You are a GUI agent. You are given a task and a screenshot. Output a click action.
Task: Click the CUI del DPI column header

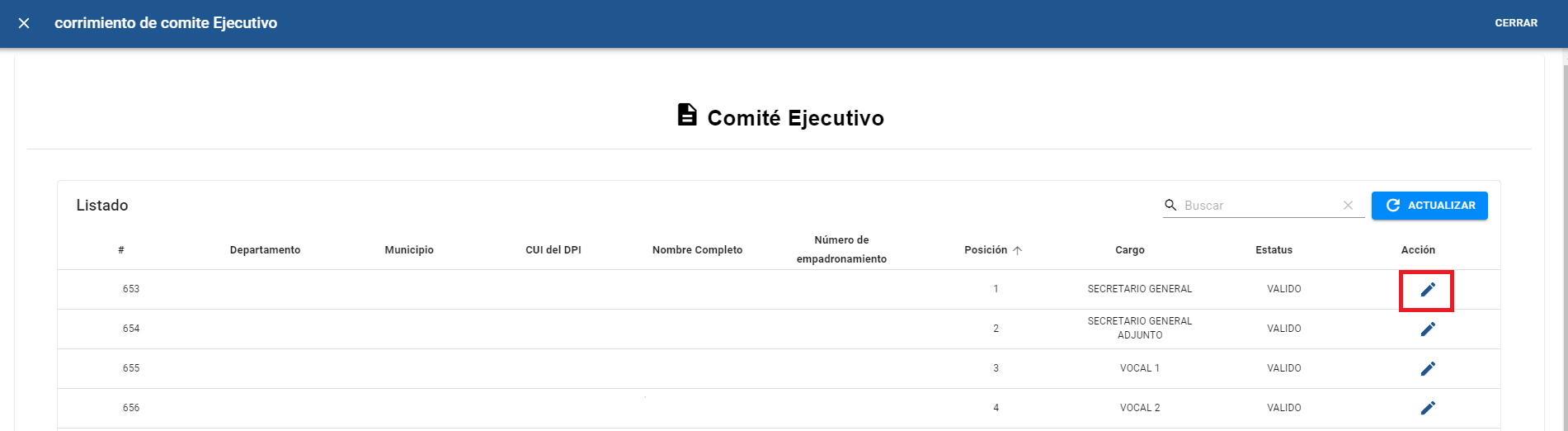click(x=553, y=250)
